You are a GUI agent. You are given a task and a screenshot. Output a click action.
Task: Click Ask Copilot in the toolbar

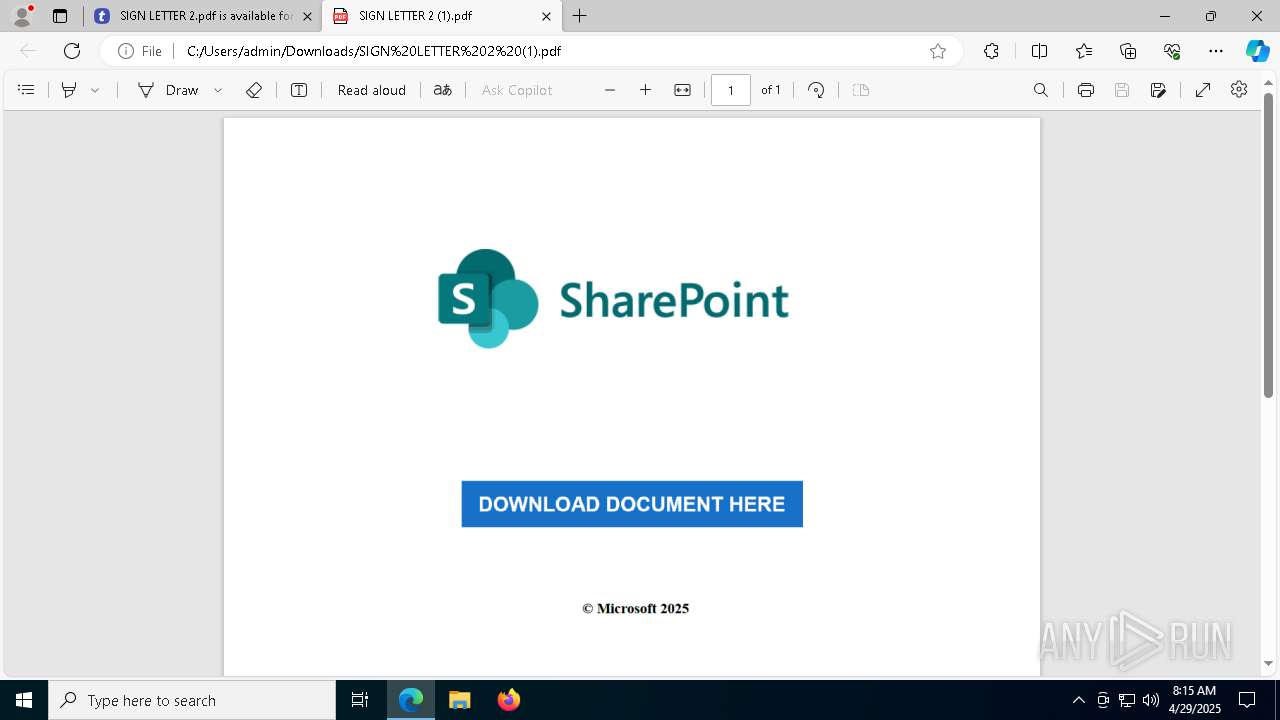pos(517,90)
